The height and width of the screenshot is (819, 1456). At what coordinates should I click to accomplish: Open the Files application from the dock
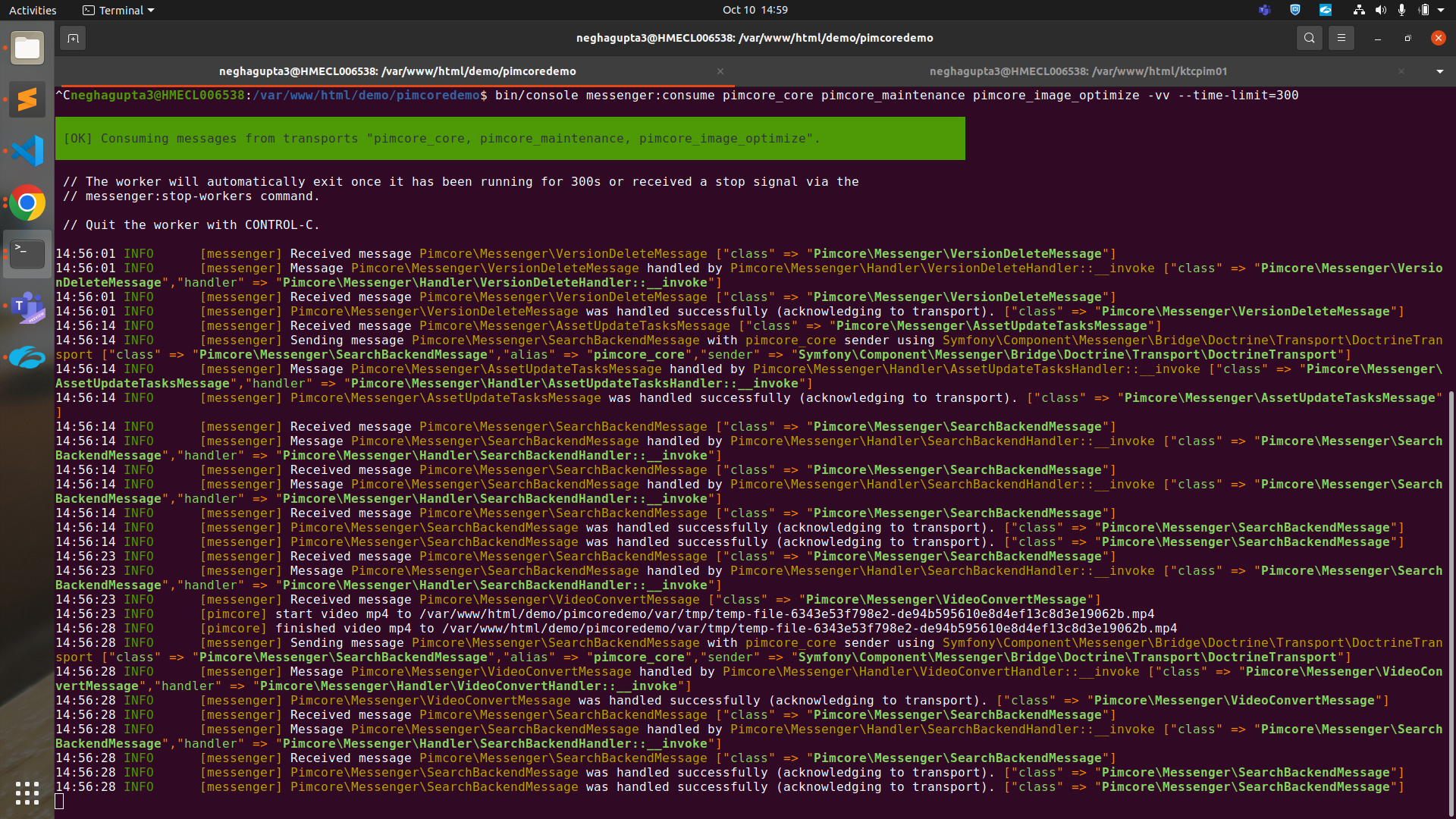[x=27, y=47]
